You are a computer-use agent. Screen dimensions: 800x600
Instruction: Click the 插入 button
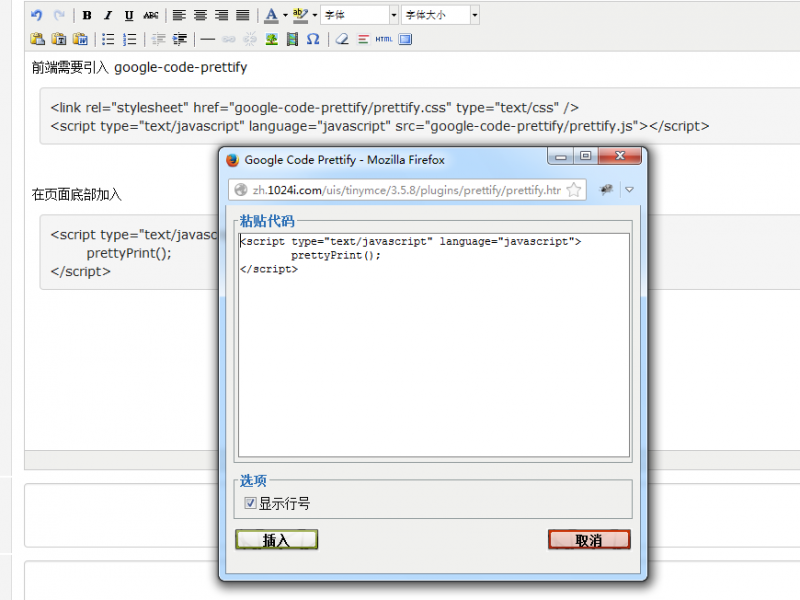(x=276, y=540)
